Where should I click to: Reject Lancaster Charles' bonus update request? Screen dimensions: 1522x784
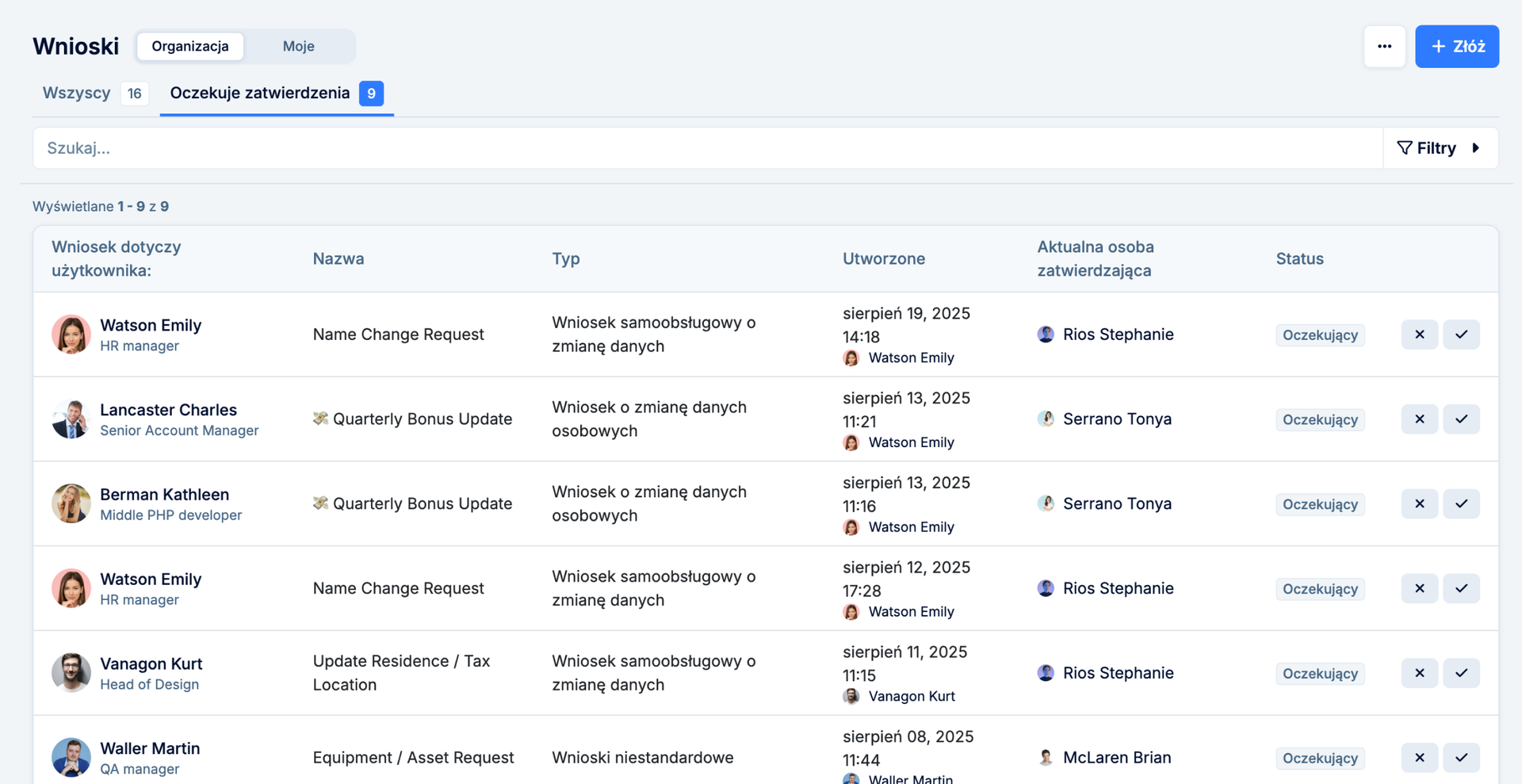1419,419
